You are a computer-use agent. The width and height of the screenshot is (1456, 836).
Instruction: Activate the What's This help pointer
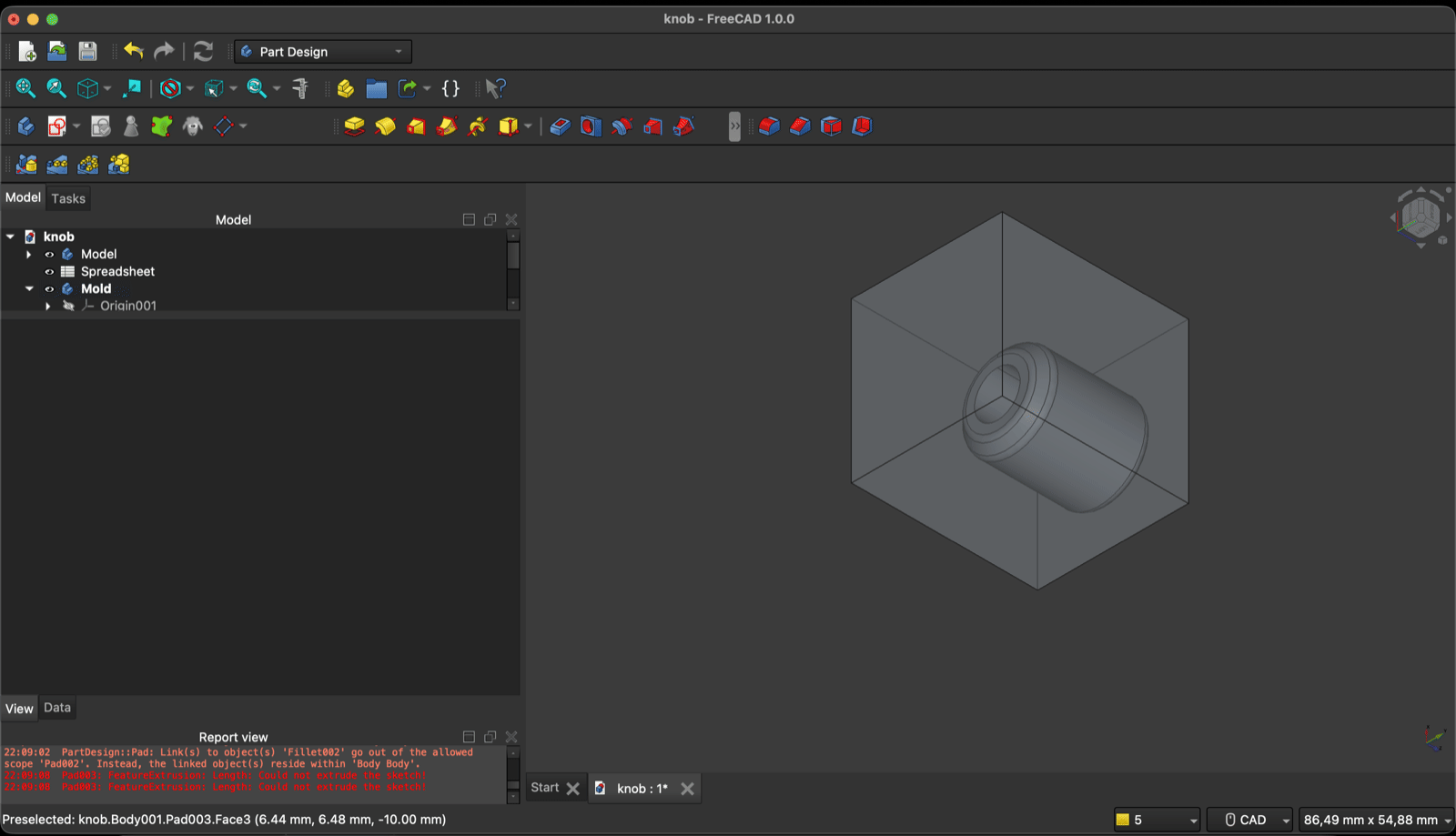[x=495, y=88]
